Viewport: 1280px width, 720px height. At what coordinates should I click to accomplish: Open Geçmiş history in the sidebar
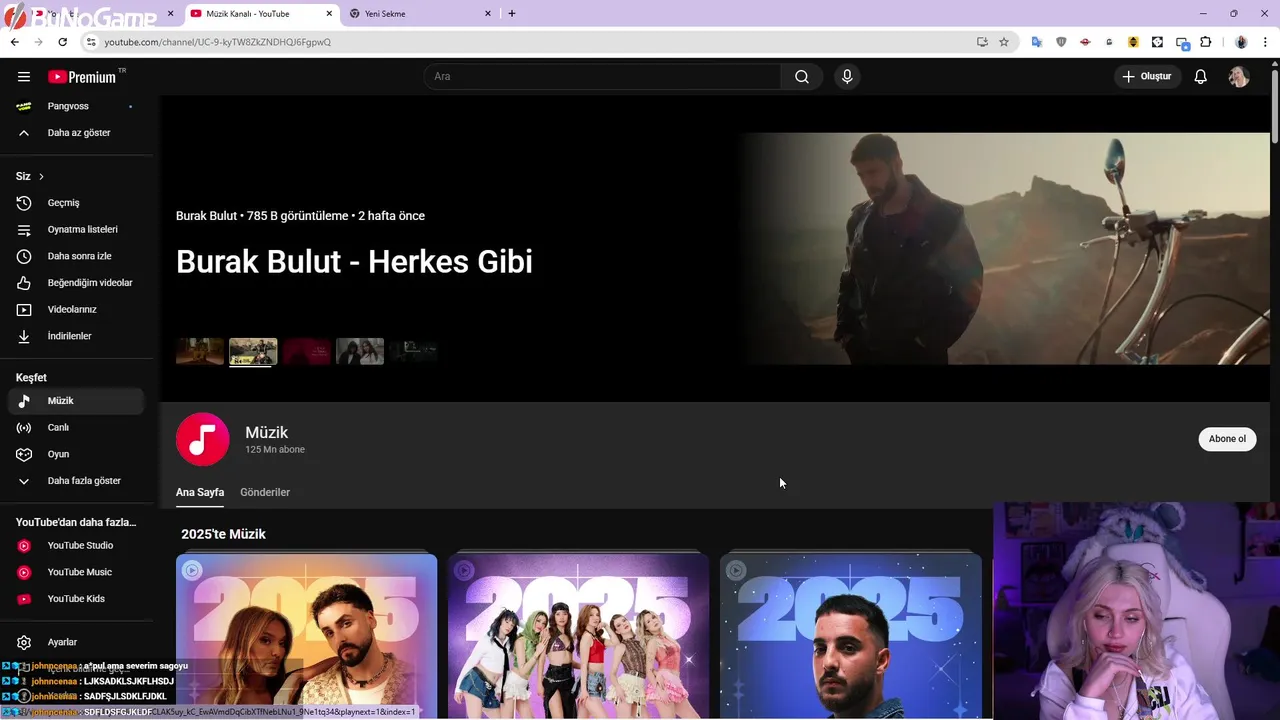coord(76,203)
